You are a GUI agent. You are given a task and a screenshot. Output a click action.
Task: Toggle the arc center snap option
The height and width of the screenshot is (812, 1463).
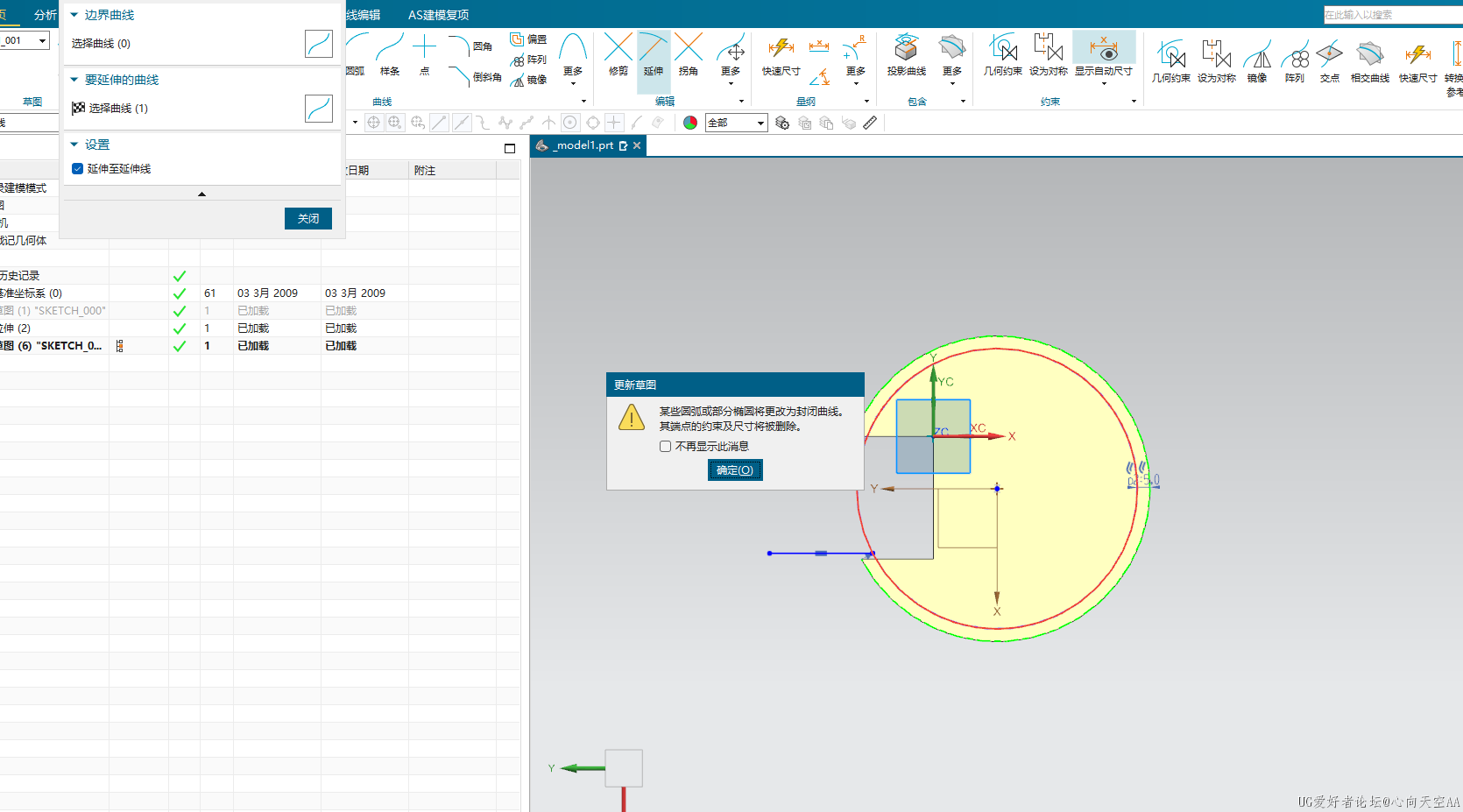[x=570, y=123]
